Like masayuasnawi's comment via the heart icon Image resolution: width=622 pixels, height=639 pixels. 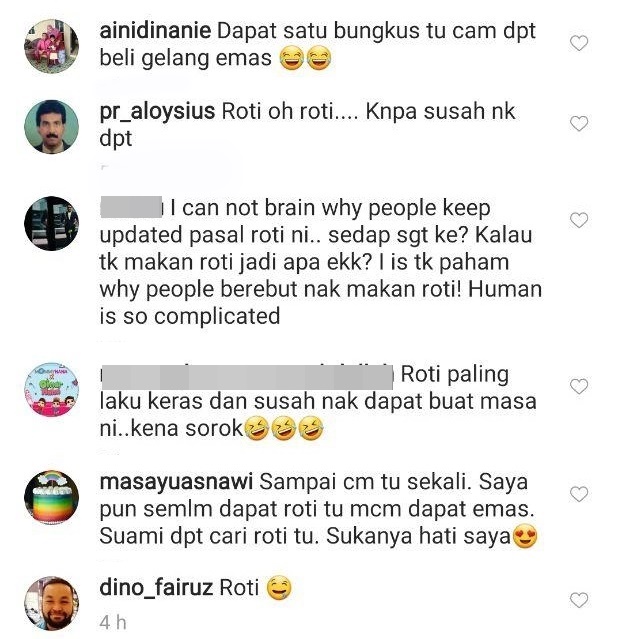pos(578,494)
